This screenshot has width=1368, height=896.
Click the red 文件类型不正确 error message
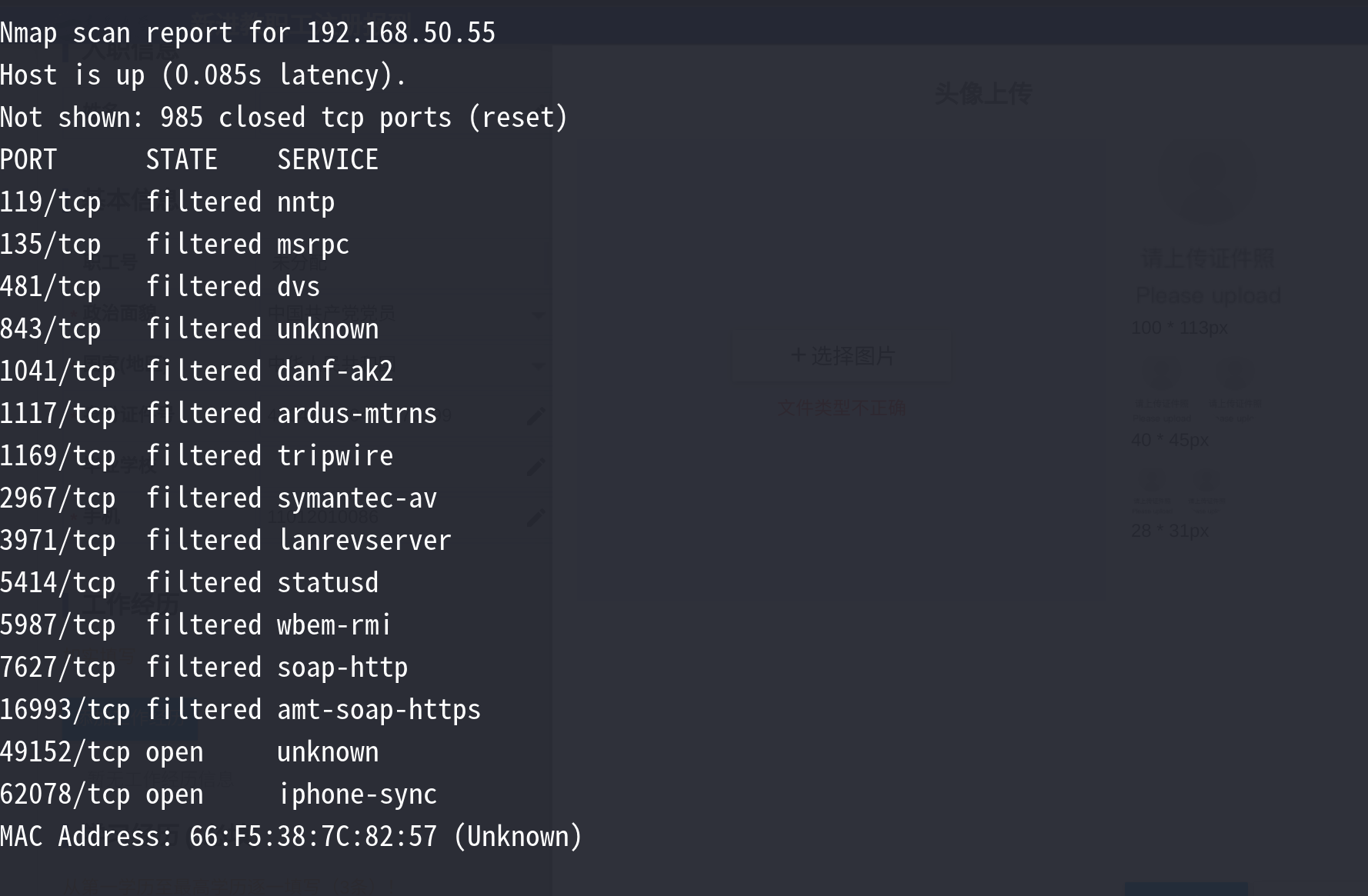pyautogui.click(x=841, y=408)
